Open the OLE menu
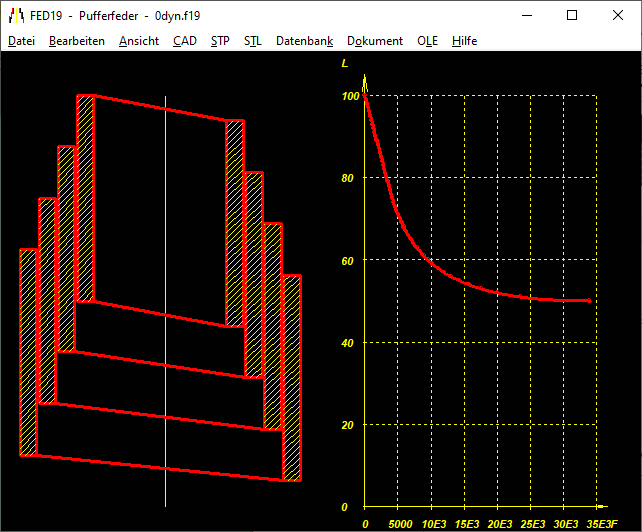Viewport: 642px width, 532px height. pyautogui.click(x=427, y=41)
